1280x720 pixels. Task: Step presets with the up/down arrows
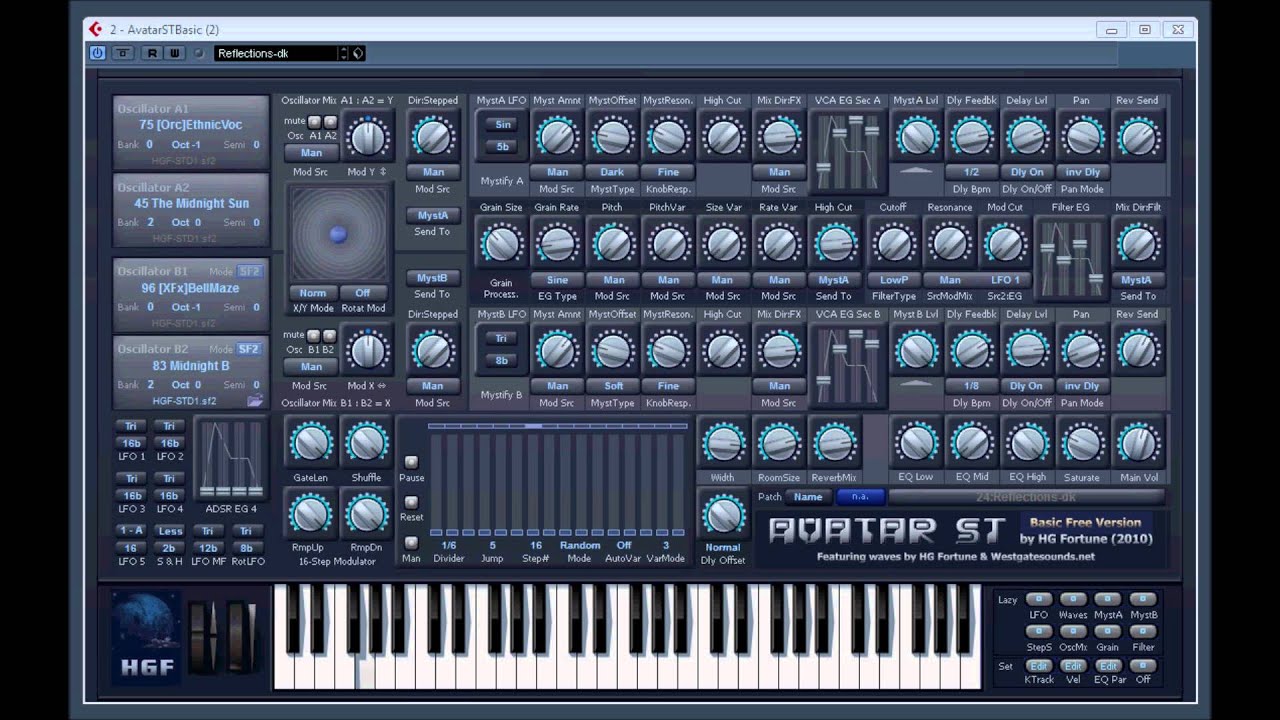(x=344, y=53)
